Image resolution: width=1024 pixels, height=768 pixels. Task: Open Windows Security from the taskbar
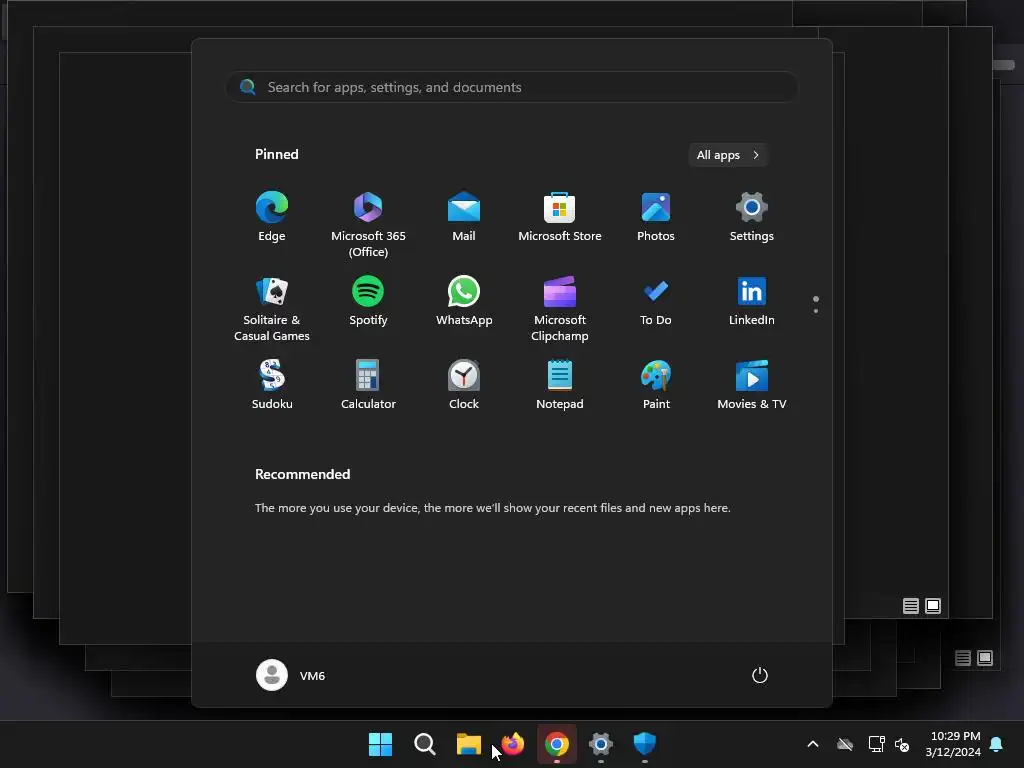(645, 744)
